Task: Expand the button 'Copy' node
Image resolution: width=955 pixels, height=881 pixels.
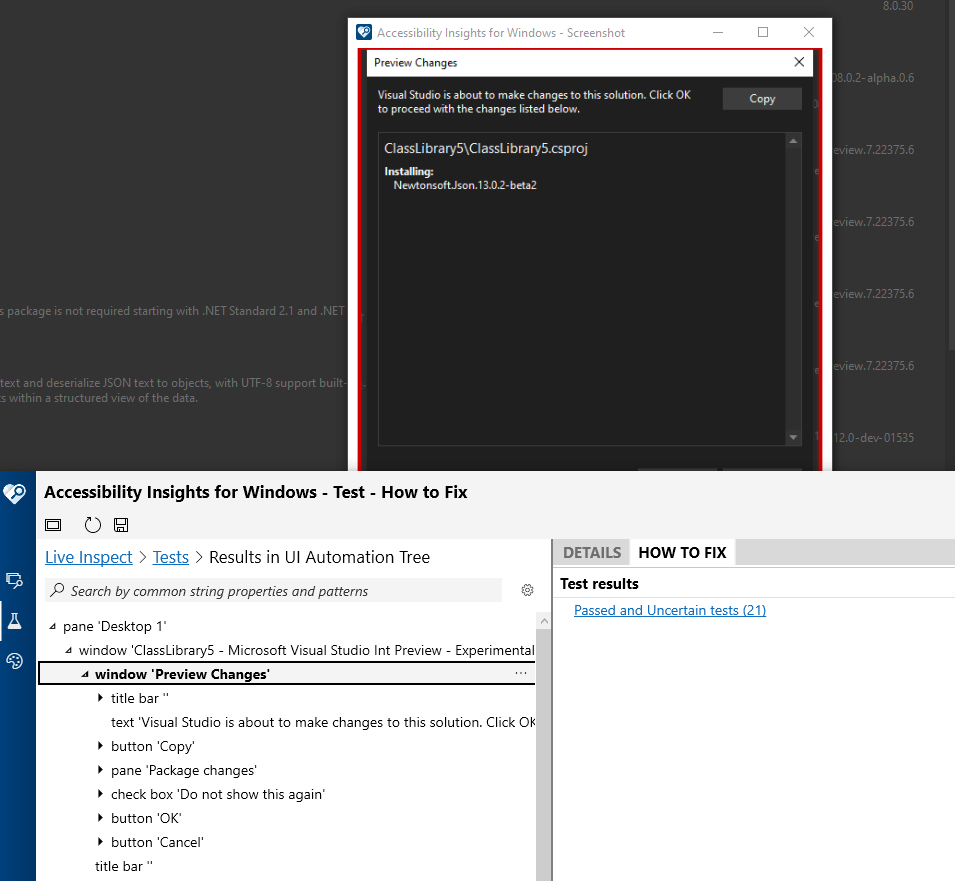Action: [100, 746]
